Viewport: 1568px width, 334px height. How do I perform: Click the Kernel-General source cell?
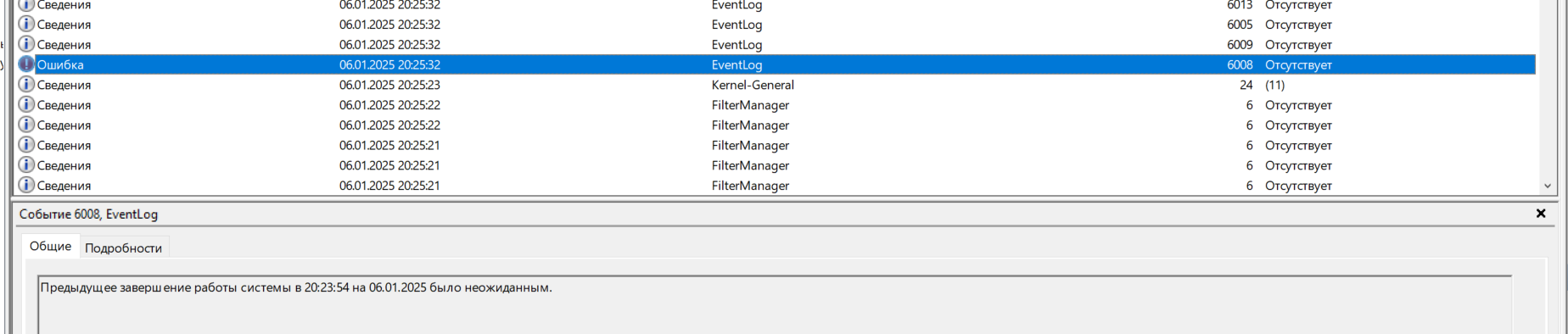coord(753,85)
